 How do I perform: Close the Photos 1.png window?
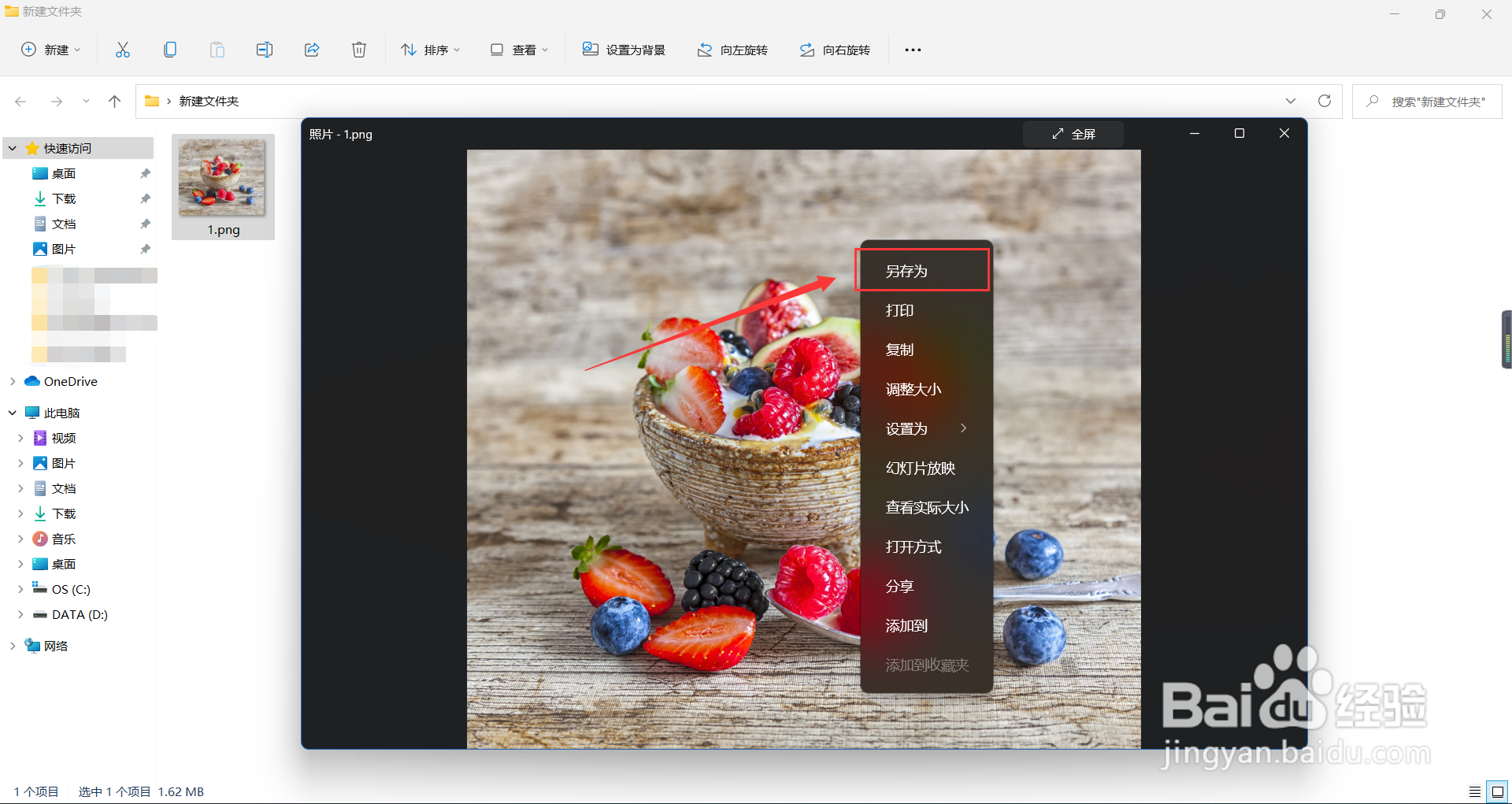point(1284,134)
